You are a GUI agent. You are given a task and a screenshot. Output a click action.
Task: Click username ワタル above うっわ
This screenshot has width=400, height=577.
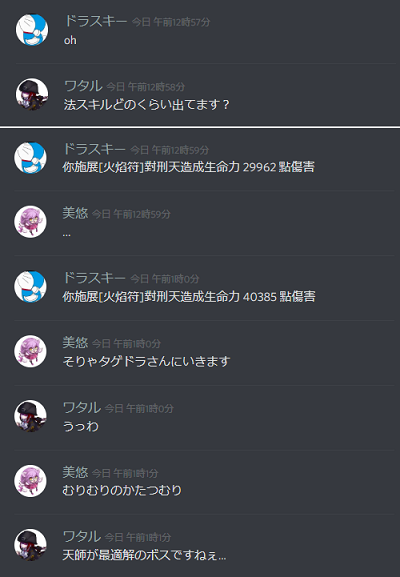click(82, 407)
